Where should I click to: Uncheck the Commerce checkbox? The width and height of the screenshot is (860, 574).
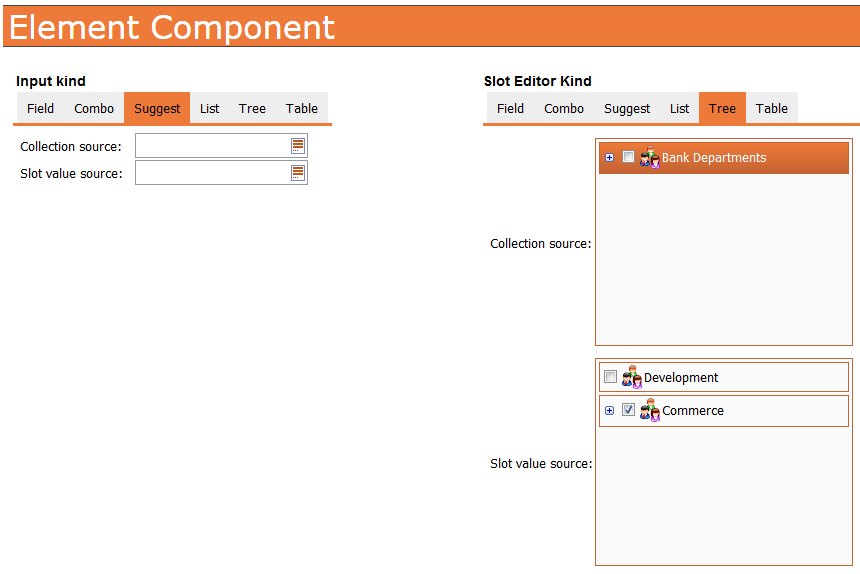[x=628, y=410]
